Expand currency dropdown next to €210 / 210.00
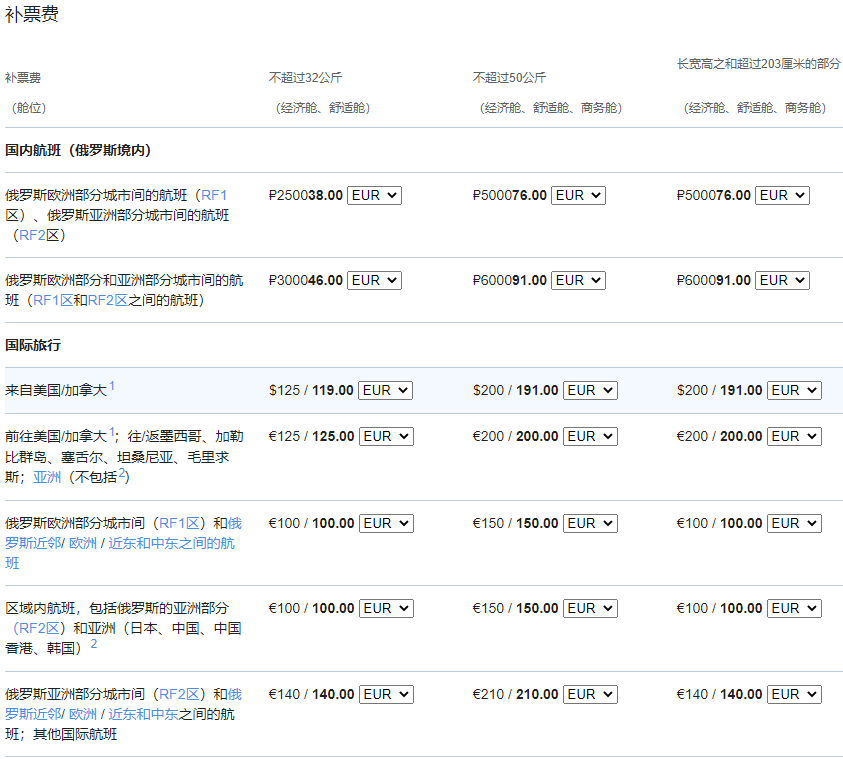The height and width of the screenshot is (759, 843). 589,694
